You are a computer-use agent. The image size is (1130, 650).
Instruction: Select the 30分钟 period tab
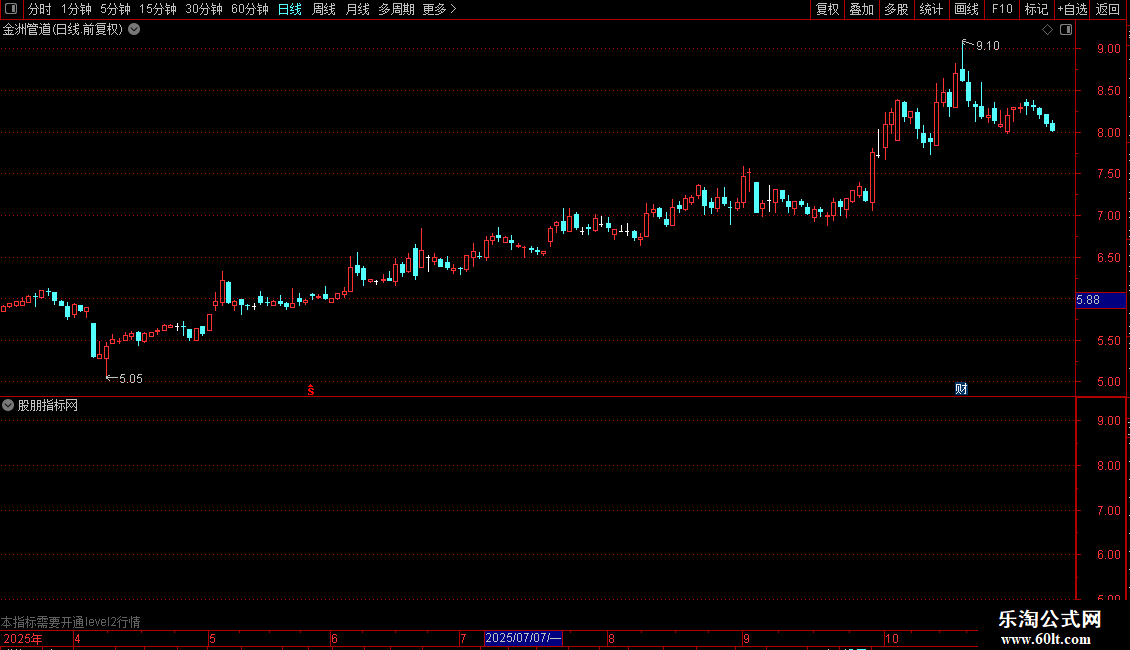[x=203, y=9]
